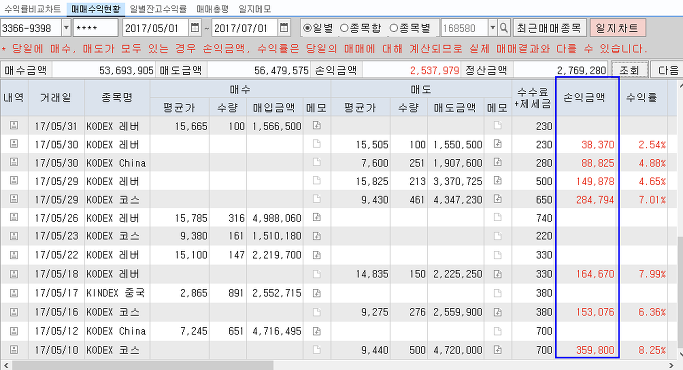
Task: Open the 일지차트 button
Action: coord(618,28)
